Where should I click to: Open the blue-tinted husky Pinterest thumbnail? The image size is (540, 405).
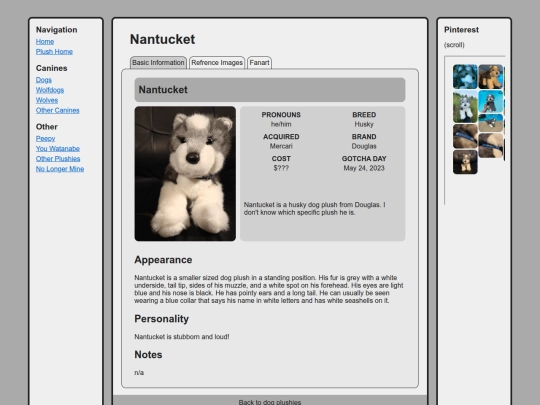pos(465,76)
